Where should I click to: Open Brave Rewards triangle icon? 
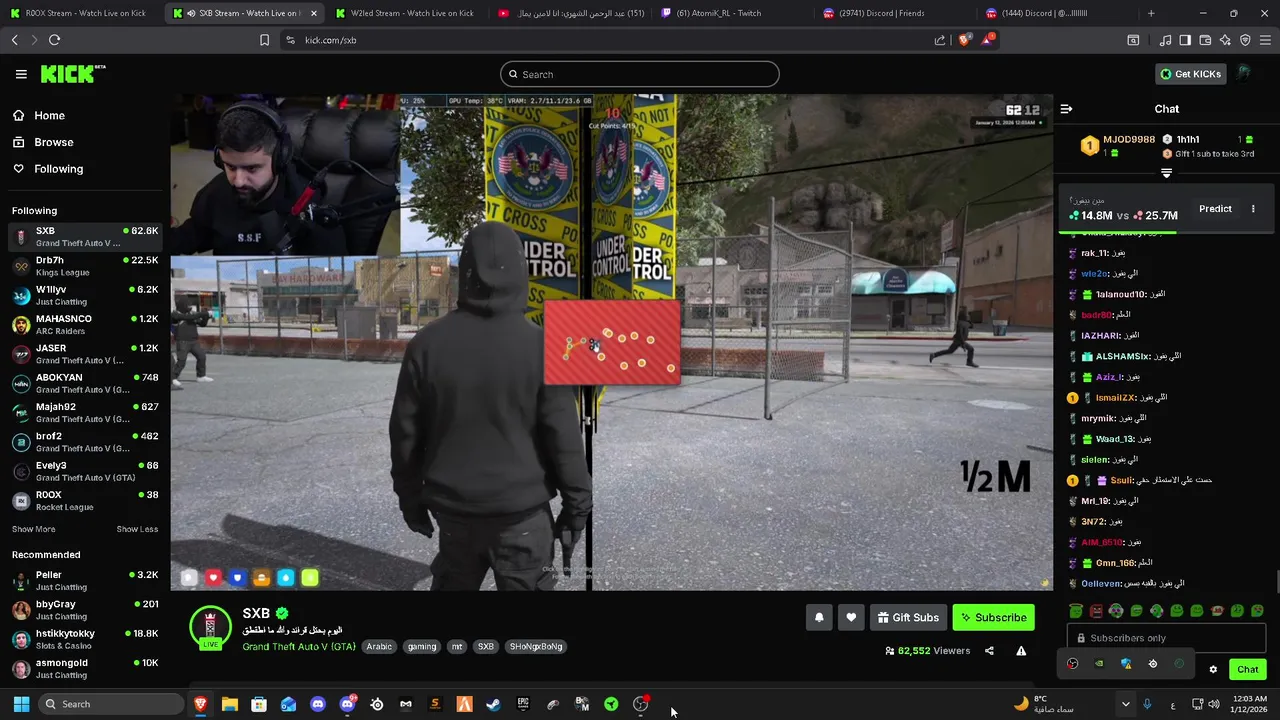click(x=988, y=39)
